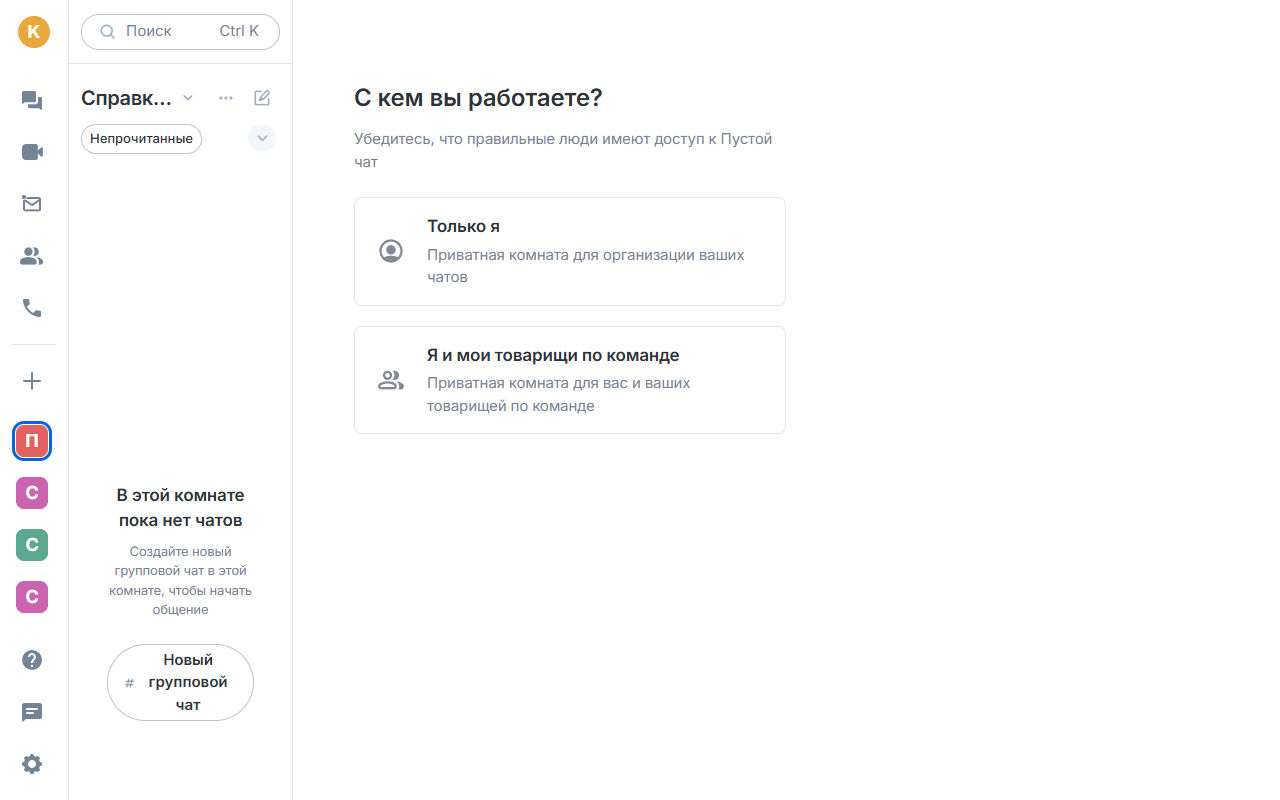1280x800 pixels.
Task: Open the feedback message icon
Action: [x=32, y=712]
